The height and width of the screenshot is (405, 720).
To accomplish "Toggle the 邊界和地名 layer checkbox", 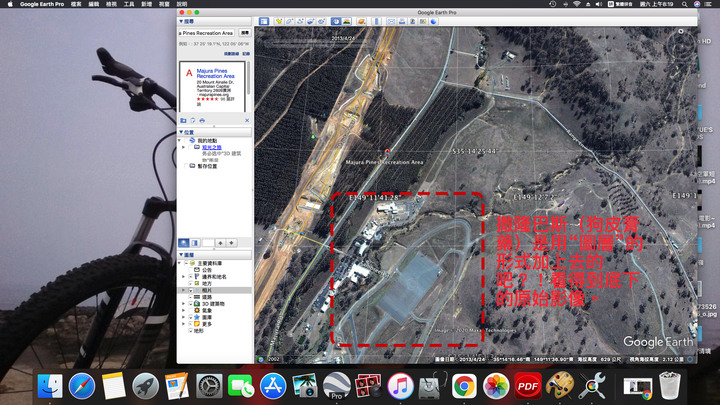I will click(x=191, y=276).
